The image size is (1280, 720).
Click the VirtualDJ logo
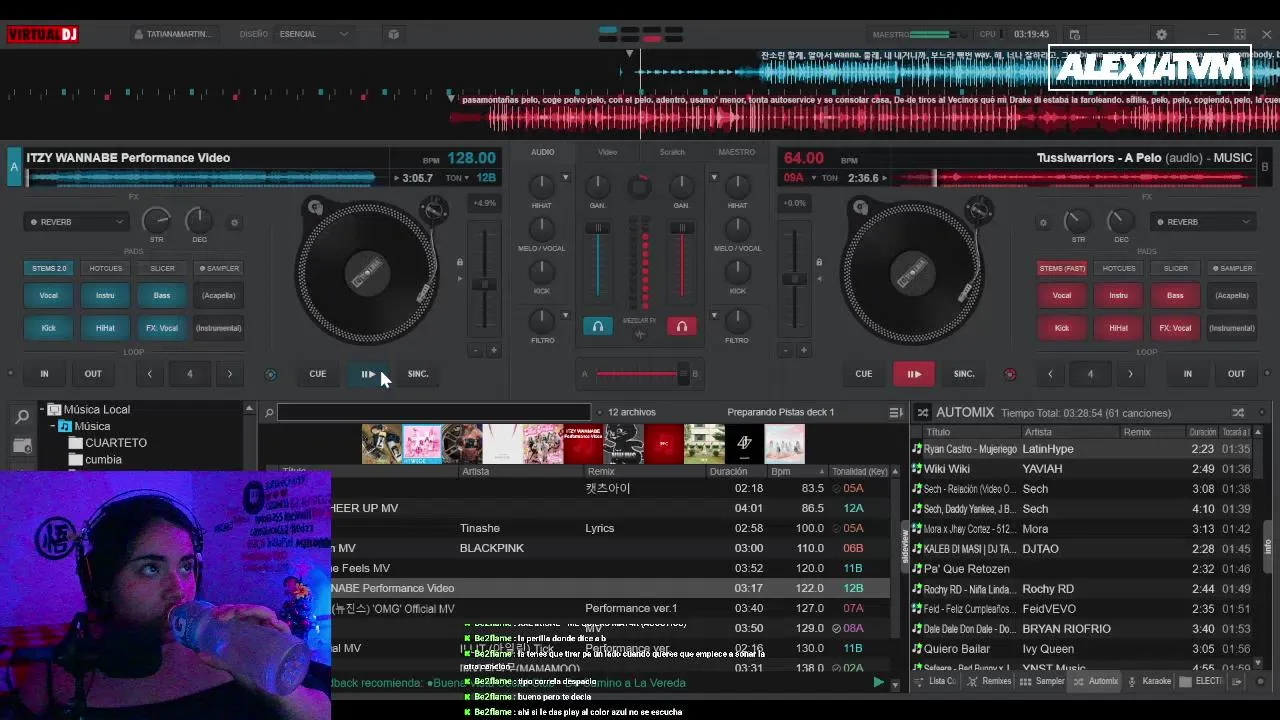43,34
